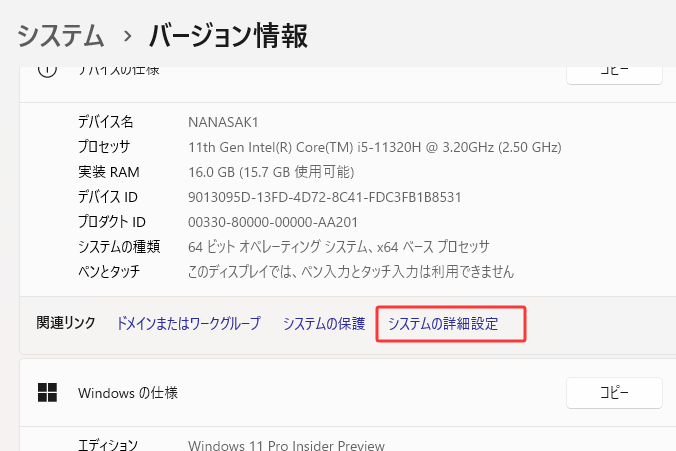Click the Windows logo icon
The width and height of the screenshot is (676, 451).
pos(47,392)
